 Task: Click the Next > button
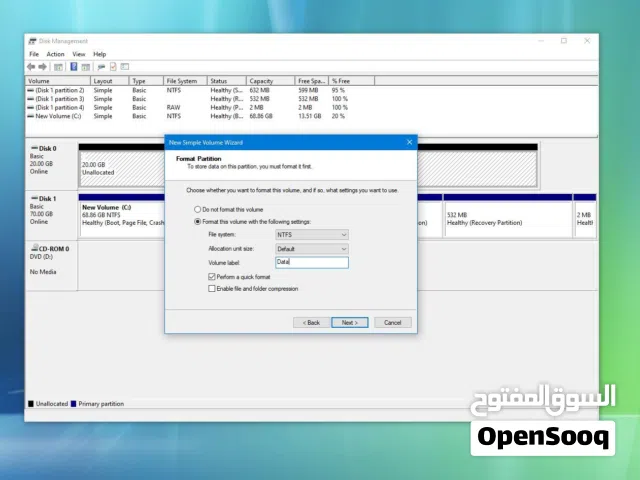pyautogui.click(x=350, y=322)
